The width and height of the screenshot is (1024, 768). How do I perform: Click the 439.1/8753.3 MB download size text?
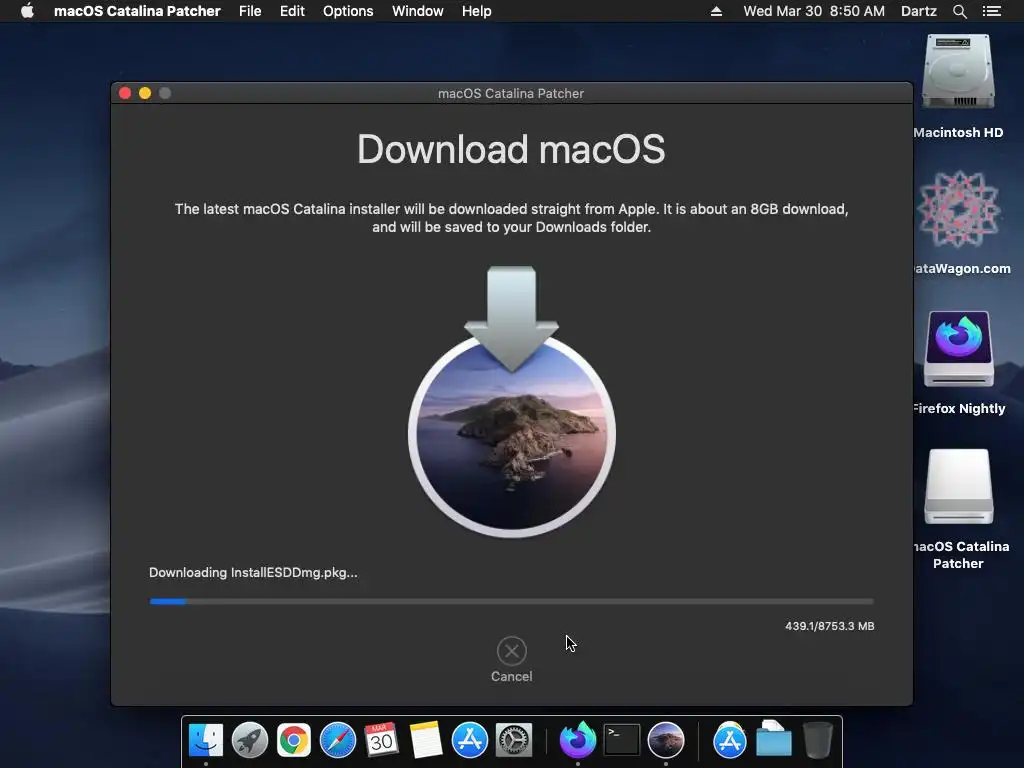click(829, 626)
